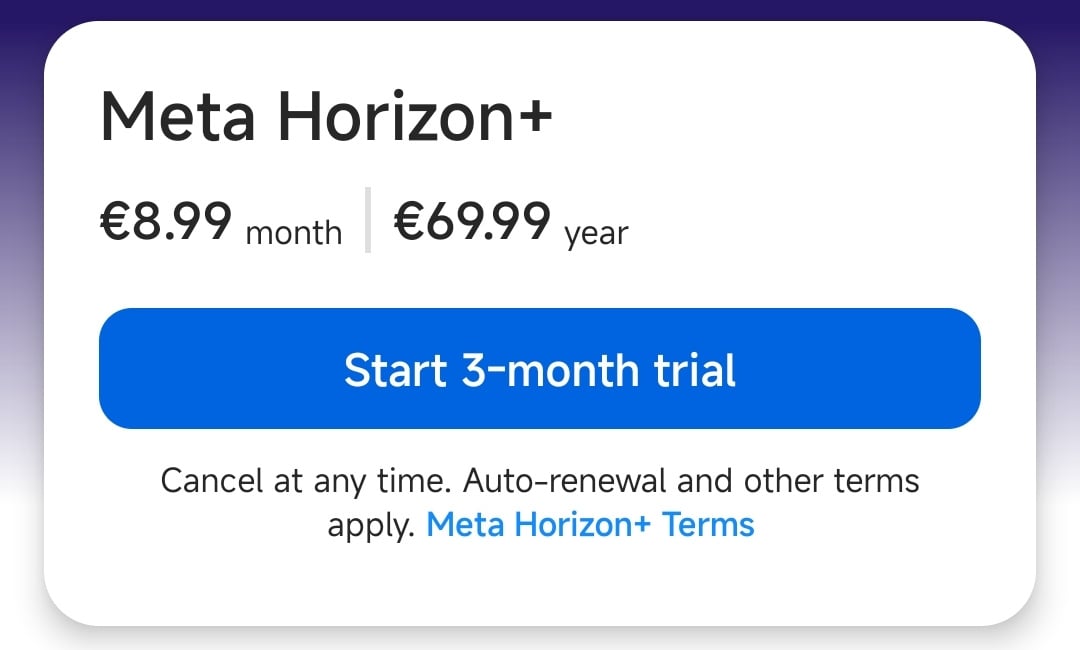1080x650 pixels.
Task: Open the Meta Horizon+ Terms link
Action: pos(590,524)
